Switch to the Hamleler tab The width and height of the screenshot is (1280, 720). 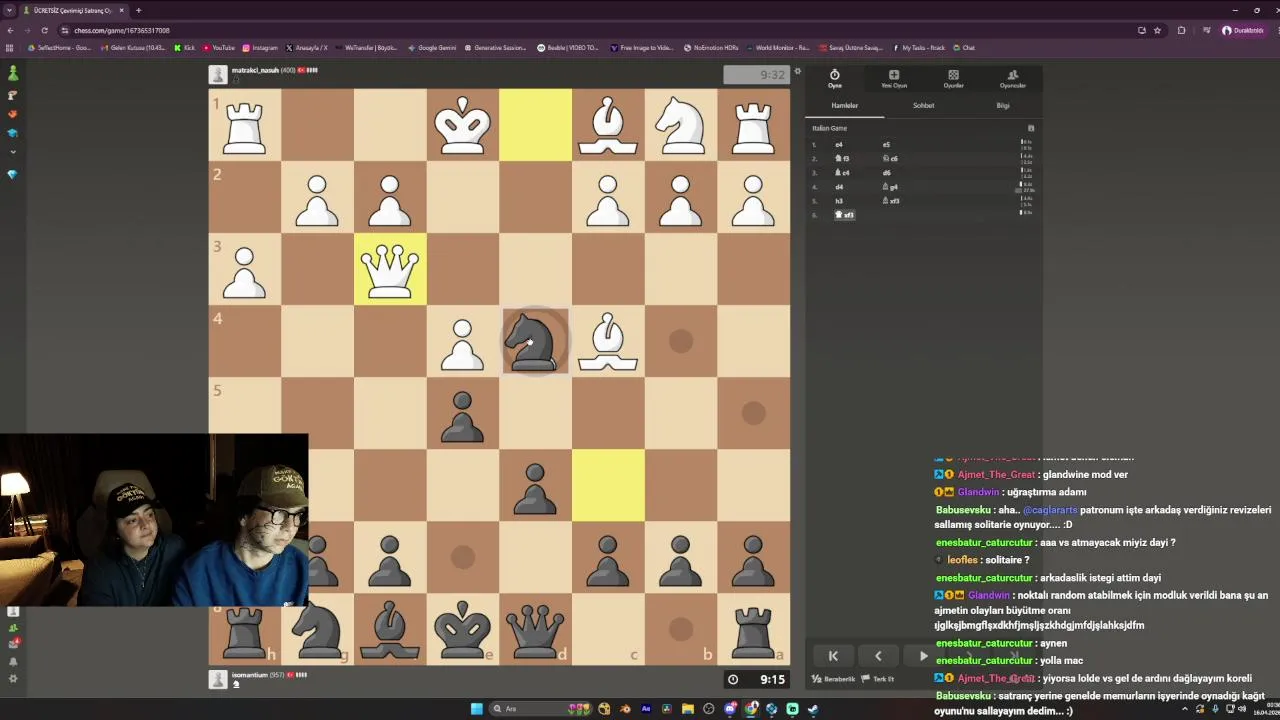[x=845, y=105]
